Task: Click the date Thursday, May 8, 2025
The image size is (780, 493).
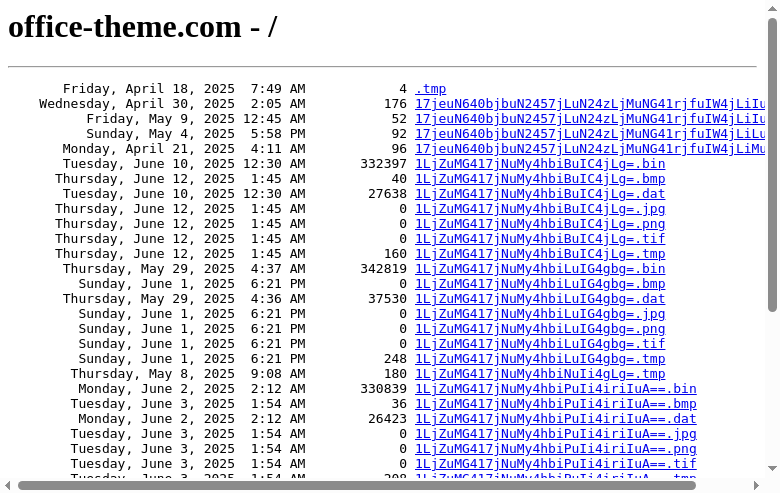Action: coord(153,374)
